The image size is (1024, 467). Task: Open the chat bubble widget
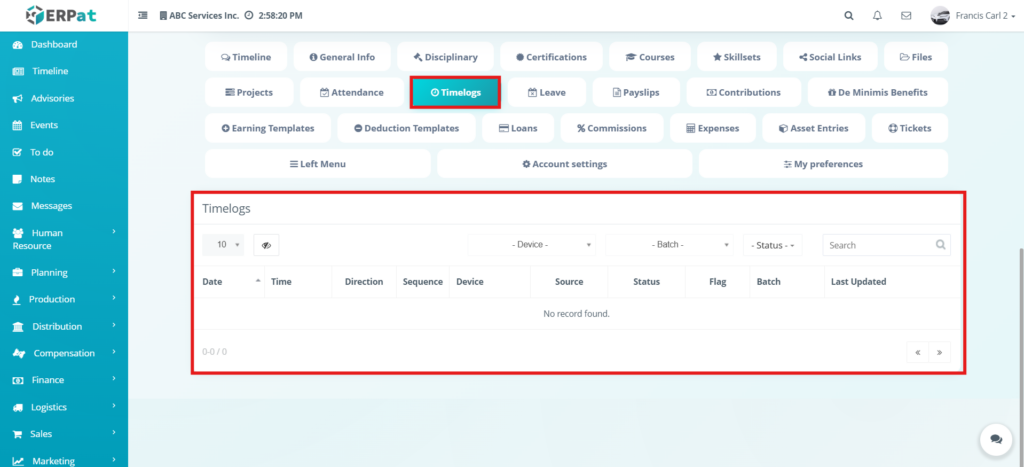(x=994, y=438)
